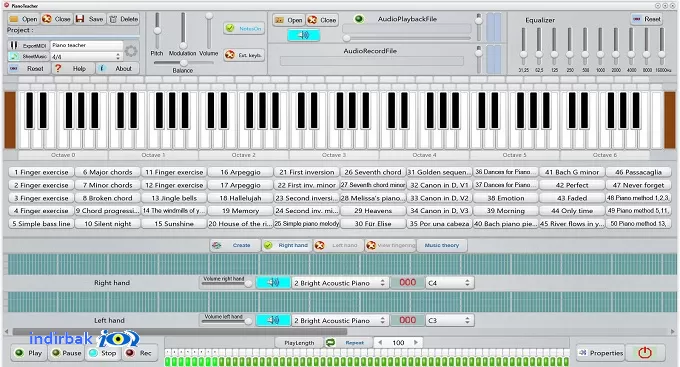
Task: Toggle View fingering option
Action: pos(390,245)
